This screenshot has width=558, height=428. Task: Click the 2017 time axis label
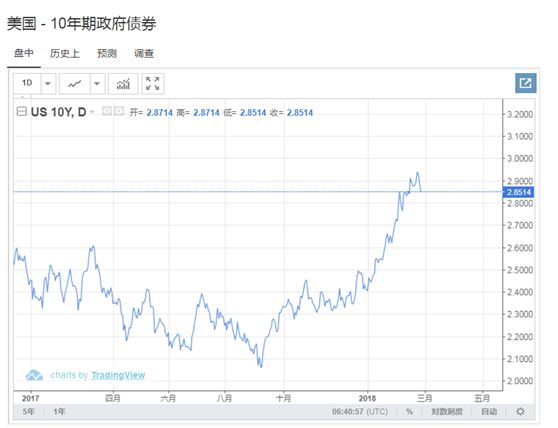coord(31,398)
